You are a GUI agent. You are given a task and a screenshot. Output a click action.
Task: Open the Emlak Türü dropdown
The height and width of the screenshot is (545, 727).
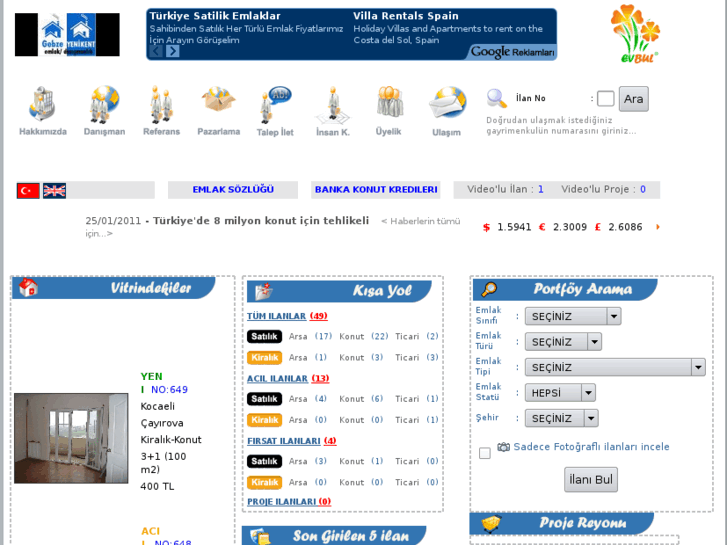563,342
